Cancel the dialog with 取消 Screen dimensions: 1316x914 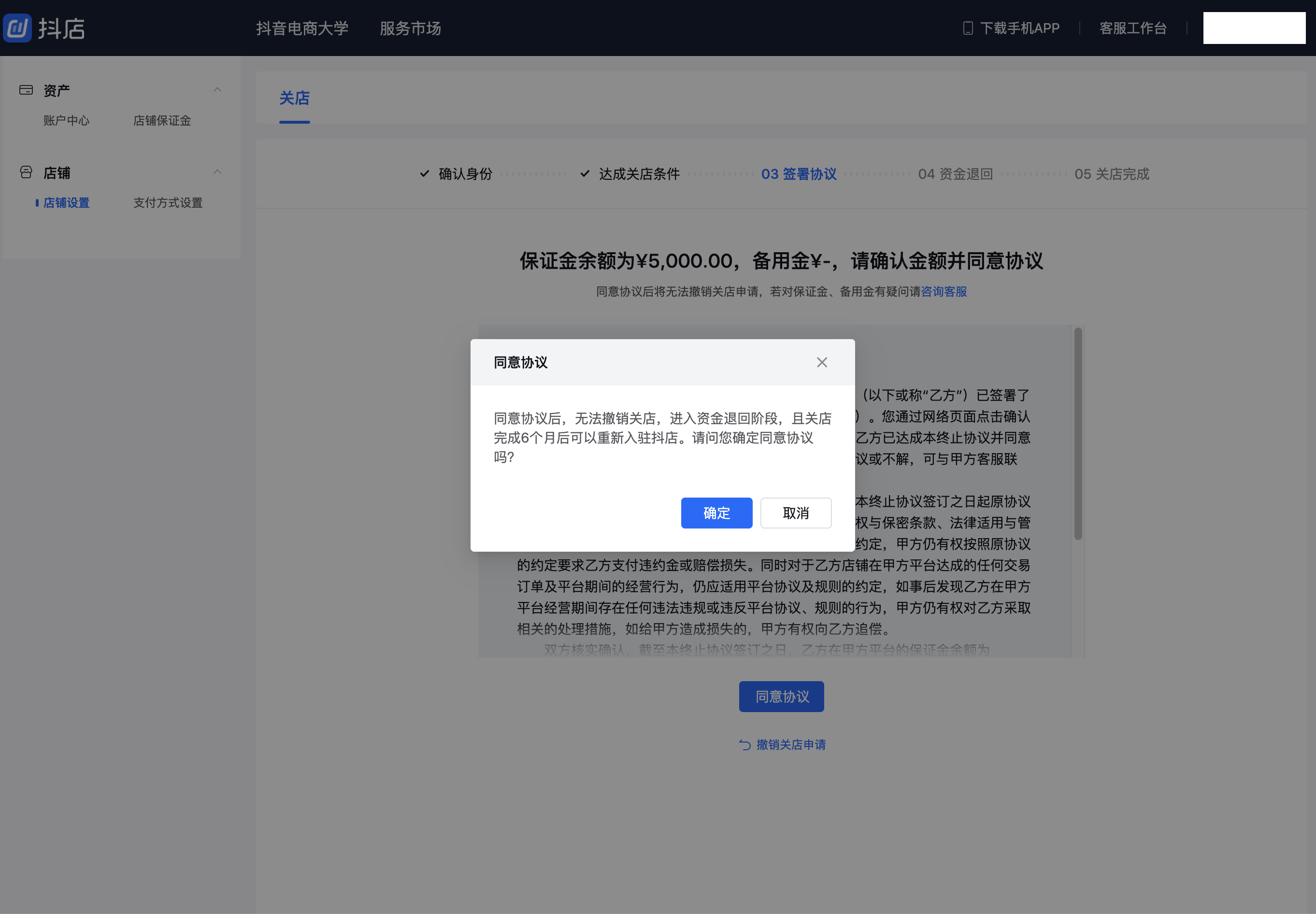click(795, 513)
